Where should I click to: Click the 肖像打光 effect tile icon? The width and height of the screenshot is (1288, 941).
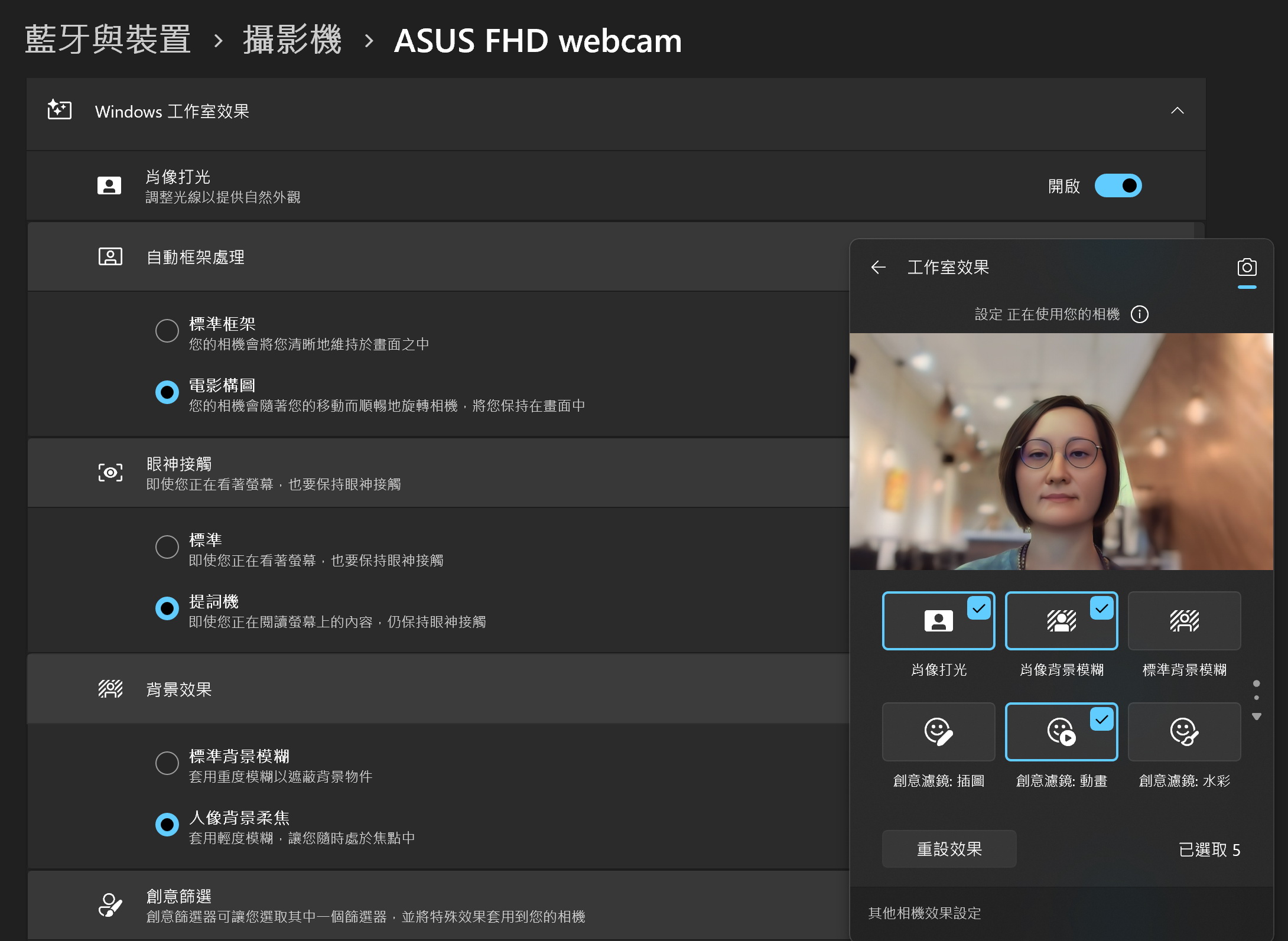938,621
